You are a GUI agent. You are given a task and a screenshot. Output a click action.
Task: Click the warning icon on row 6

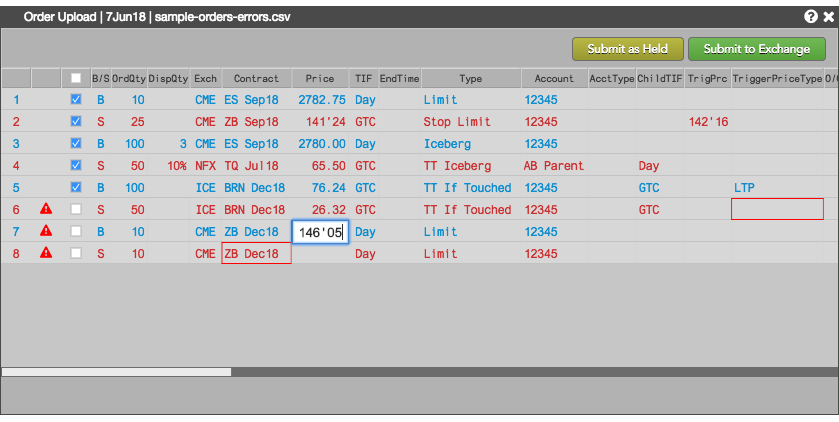coord(46,209)
